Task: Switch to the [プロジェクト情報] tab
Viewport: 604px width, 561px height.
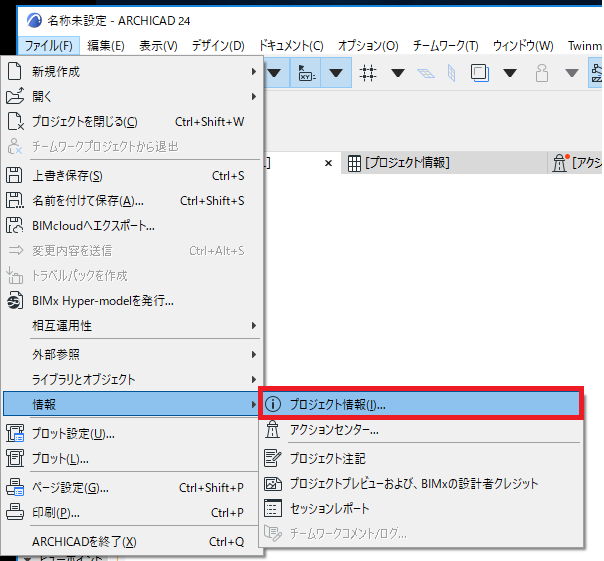Action: [x=444, y=163]
